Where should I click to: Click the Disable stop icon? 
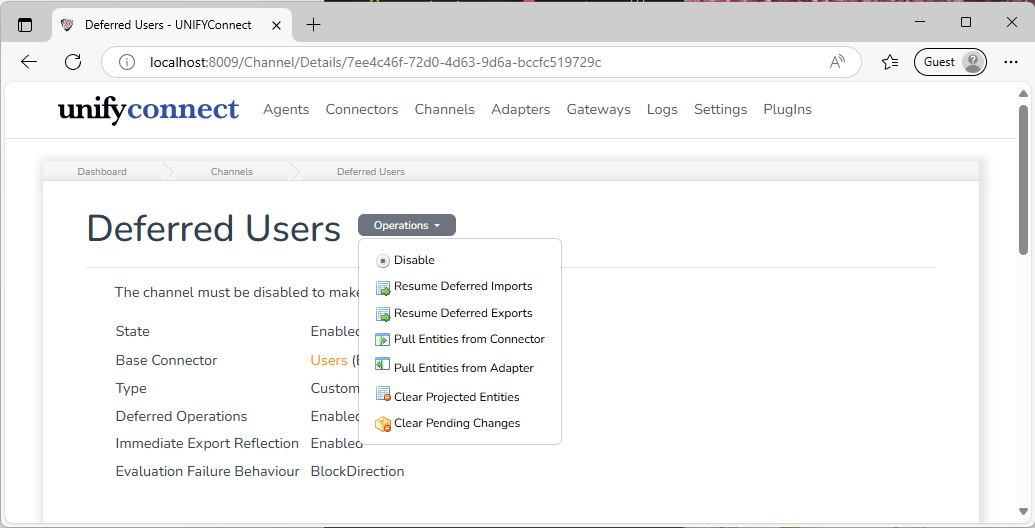383,261
